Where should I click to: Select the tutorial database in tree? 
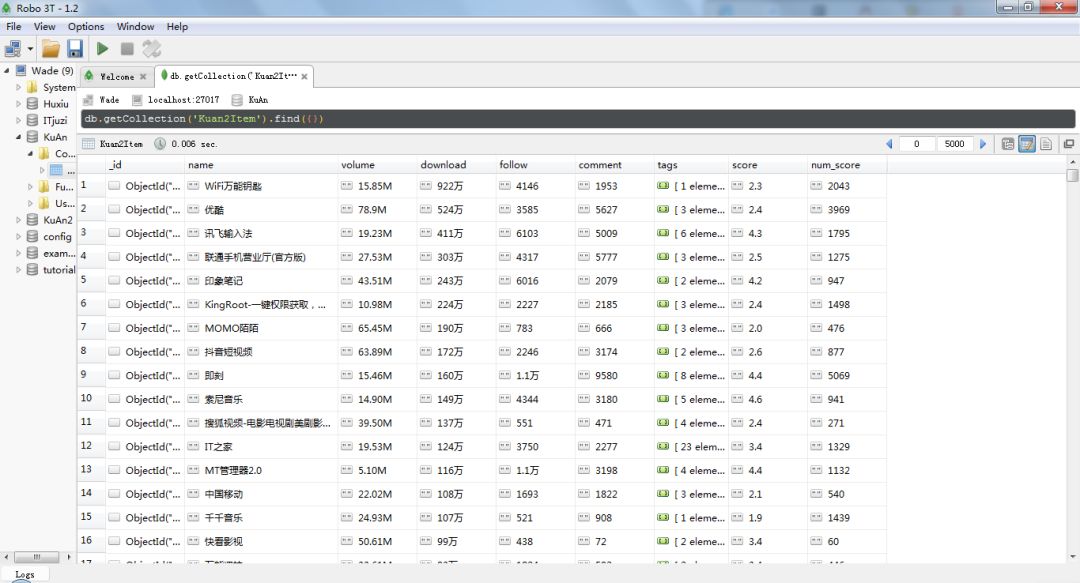(x=58, y=269)
